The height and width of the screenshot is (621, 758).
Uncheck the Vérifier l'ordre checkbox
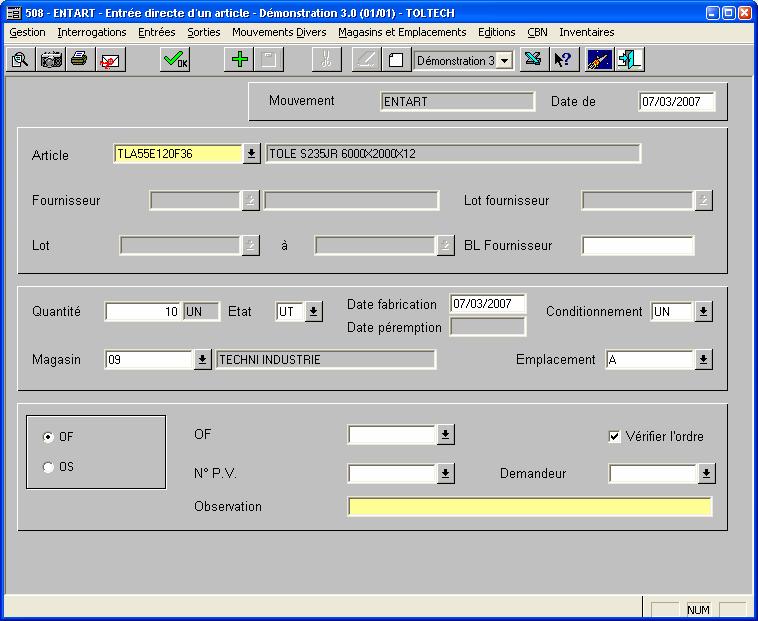[615, 436]
